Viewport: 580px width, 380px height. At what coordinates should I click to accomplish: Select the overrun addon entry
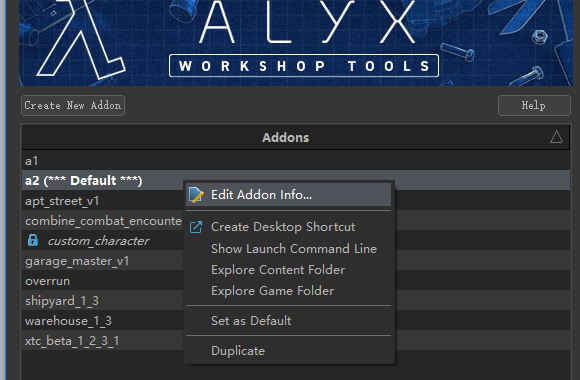tap(102, 280)
